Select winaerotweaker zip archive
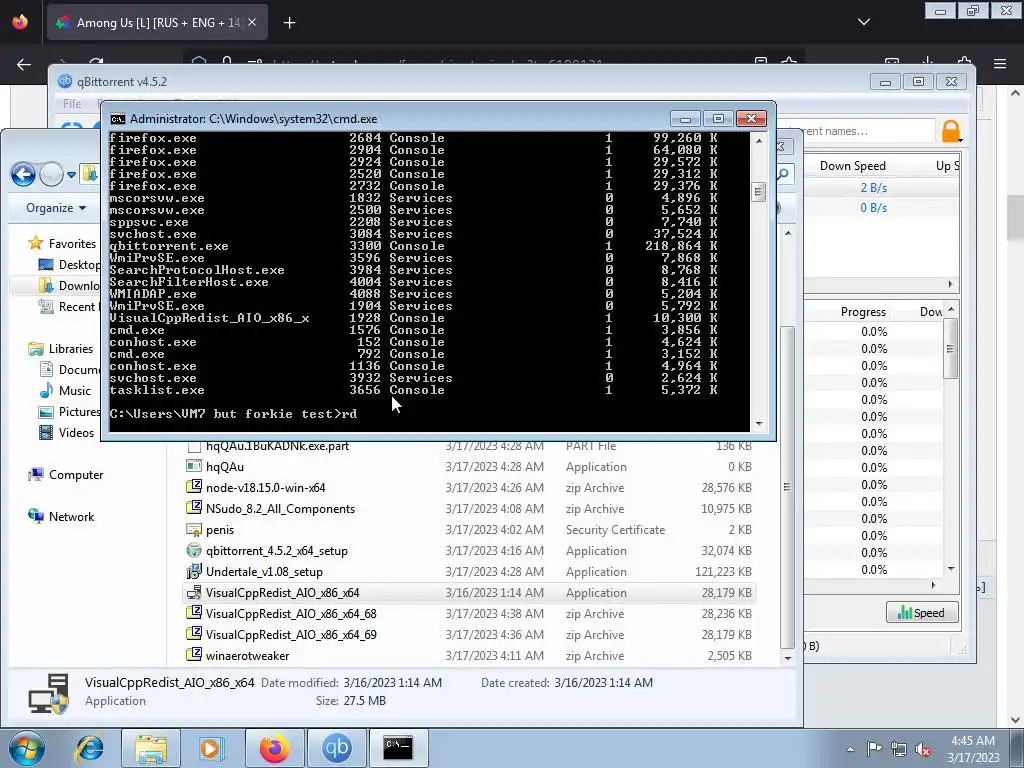Viewport: 1024px width, 768px height. pos(469,655)
